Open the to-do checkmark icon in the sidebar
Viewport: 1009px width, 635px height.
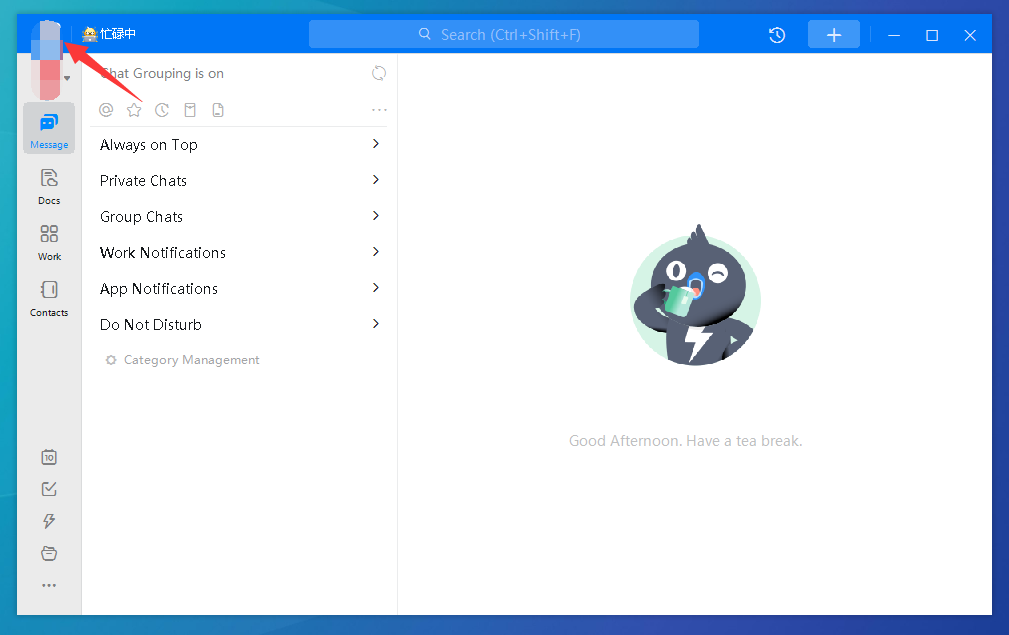pyautogui.click(x=49, y=489)
